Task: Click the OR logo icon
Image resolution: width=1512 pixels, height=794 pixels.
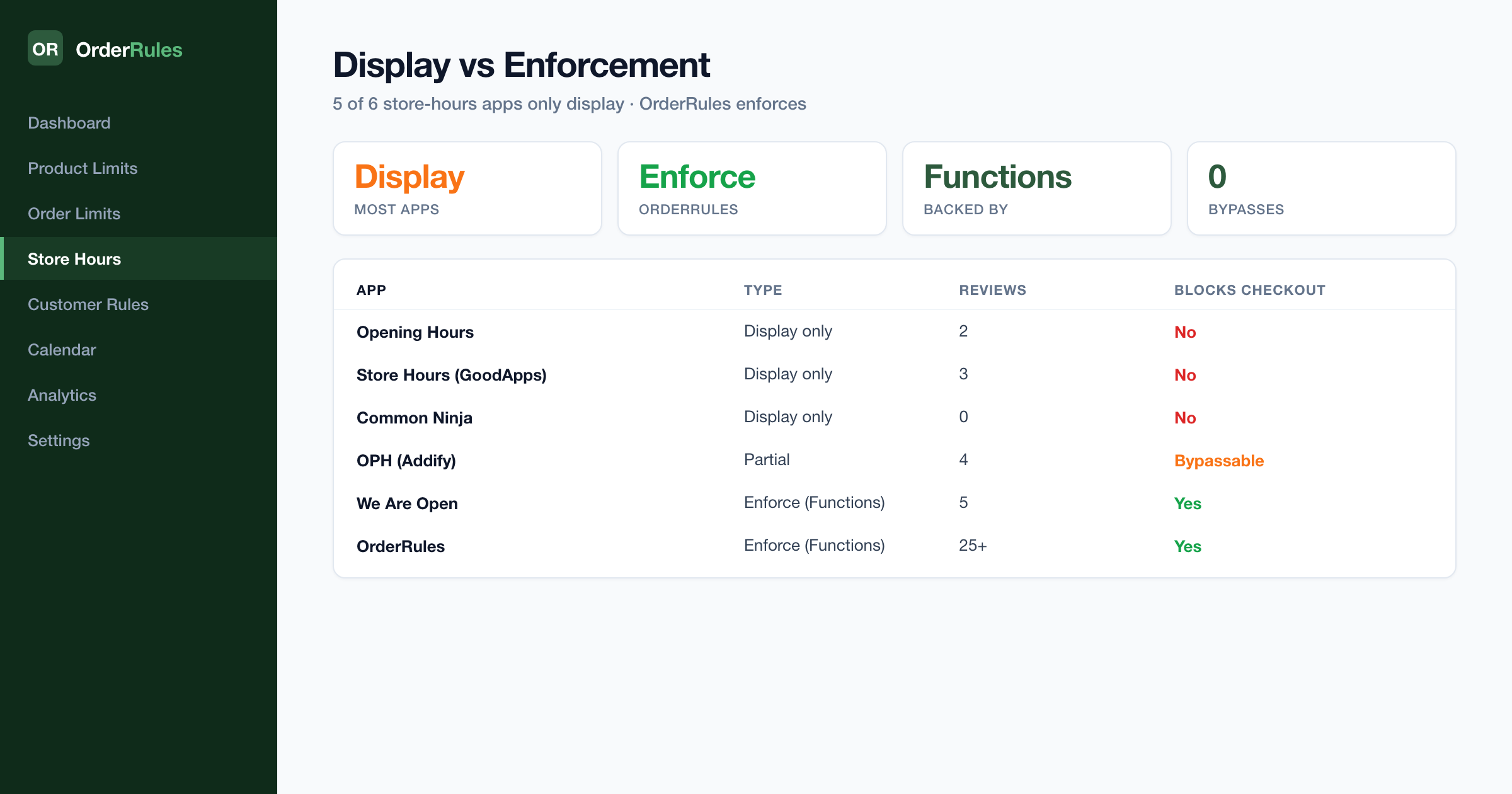Action: 45,49
